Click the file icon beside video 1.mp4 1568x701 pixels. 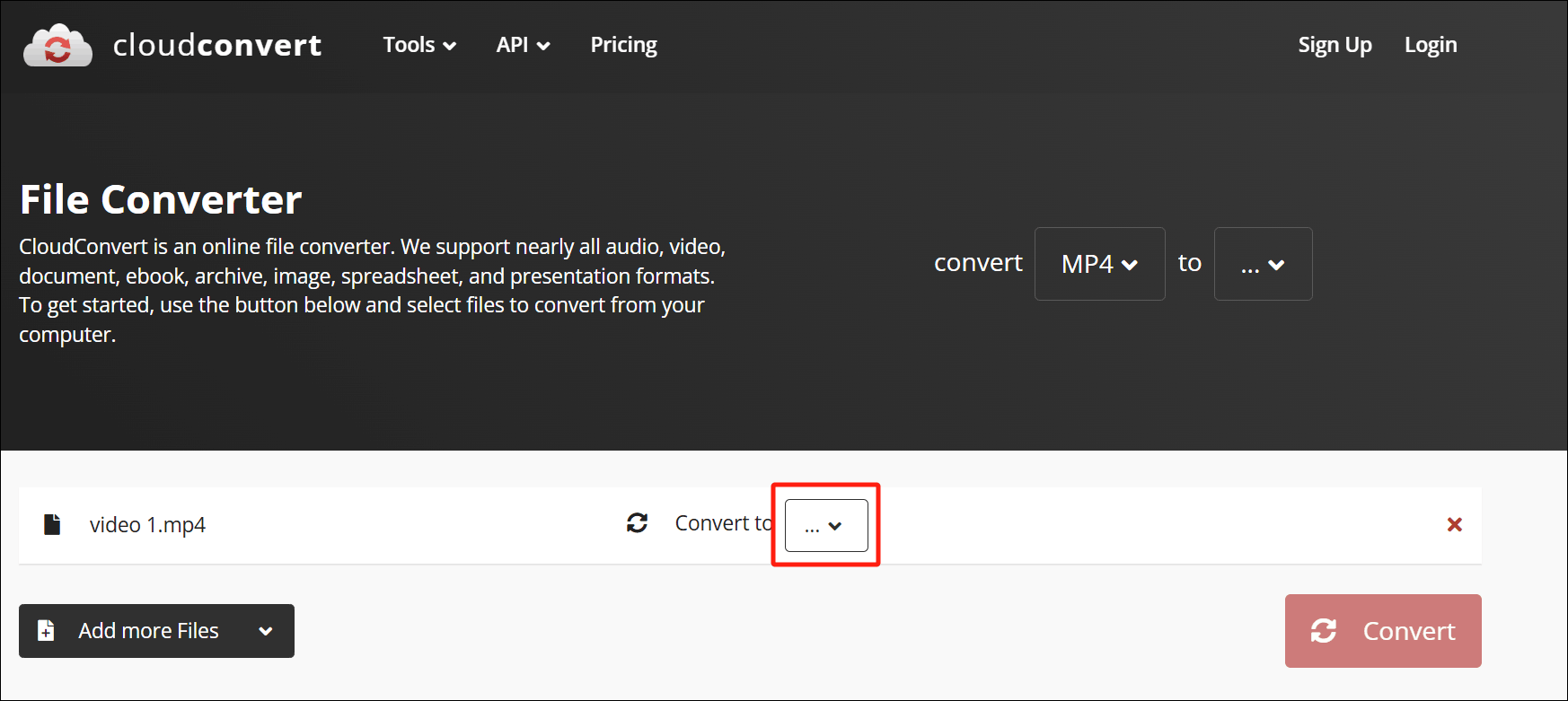pos(52,524)
